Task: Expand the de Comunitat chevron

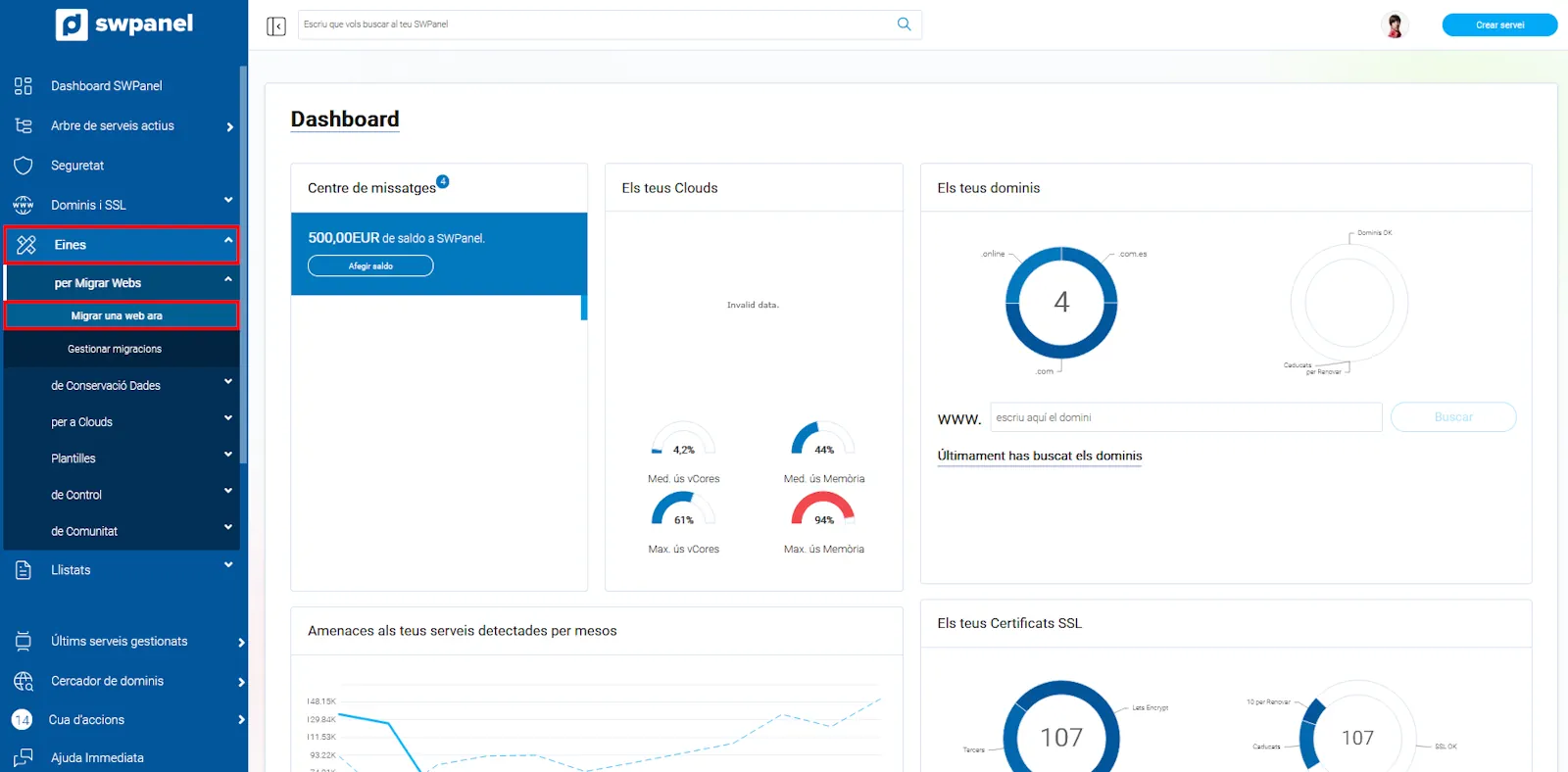Action: (228, 526)
